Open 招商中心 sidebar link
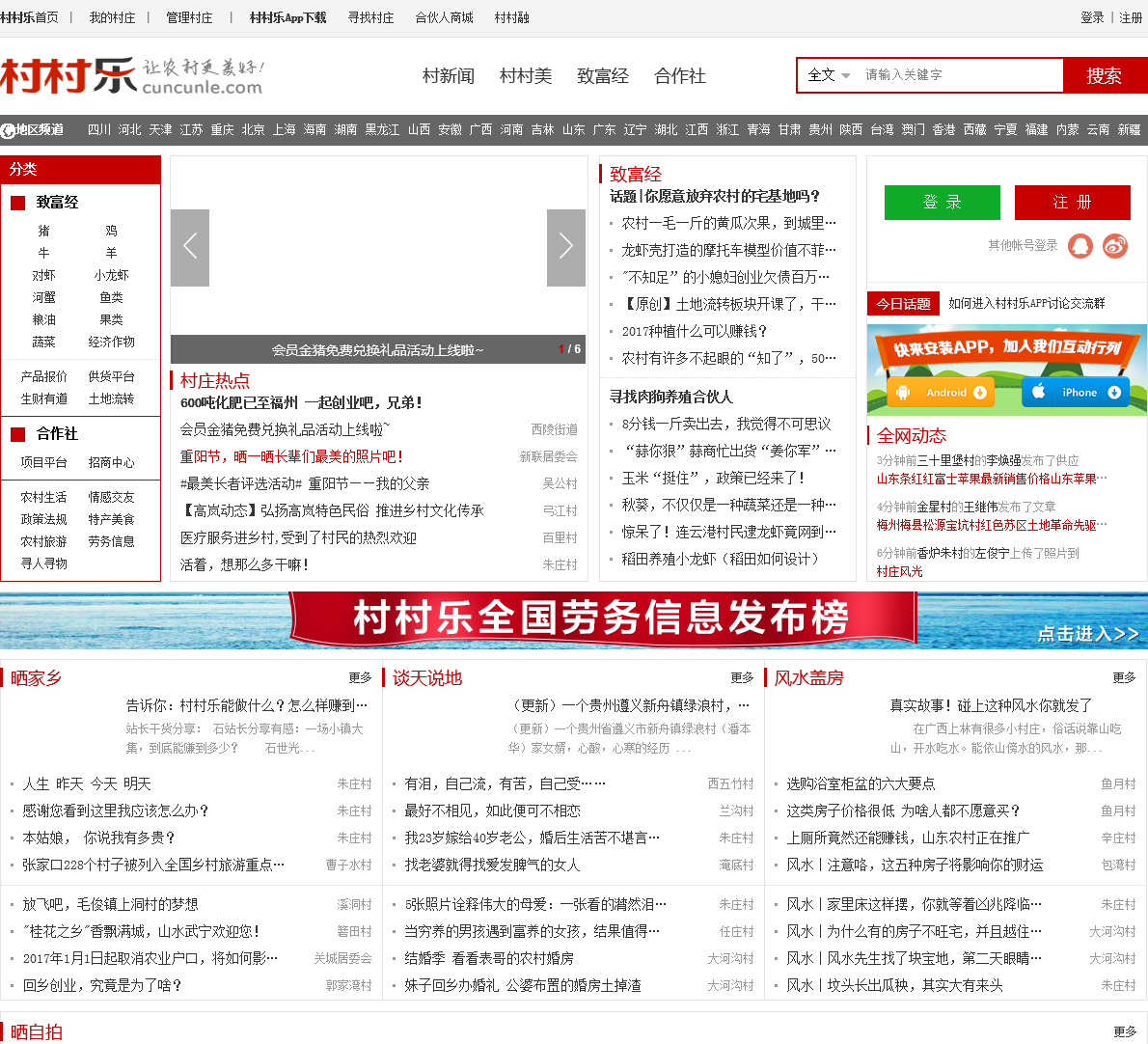Screen dimensions: 1148x1044 (111, 463)
